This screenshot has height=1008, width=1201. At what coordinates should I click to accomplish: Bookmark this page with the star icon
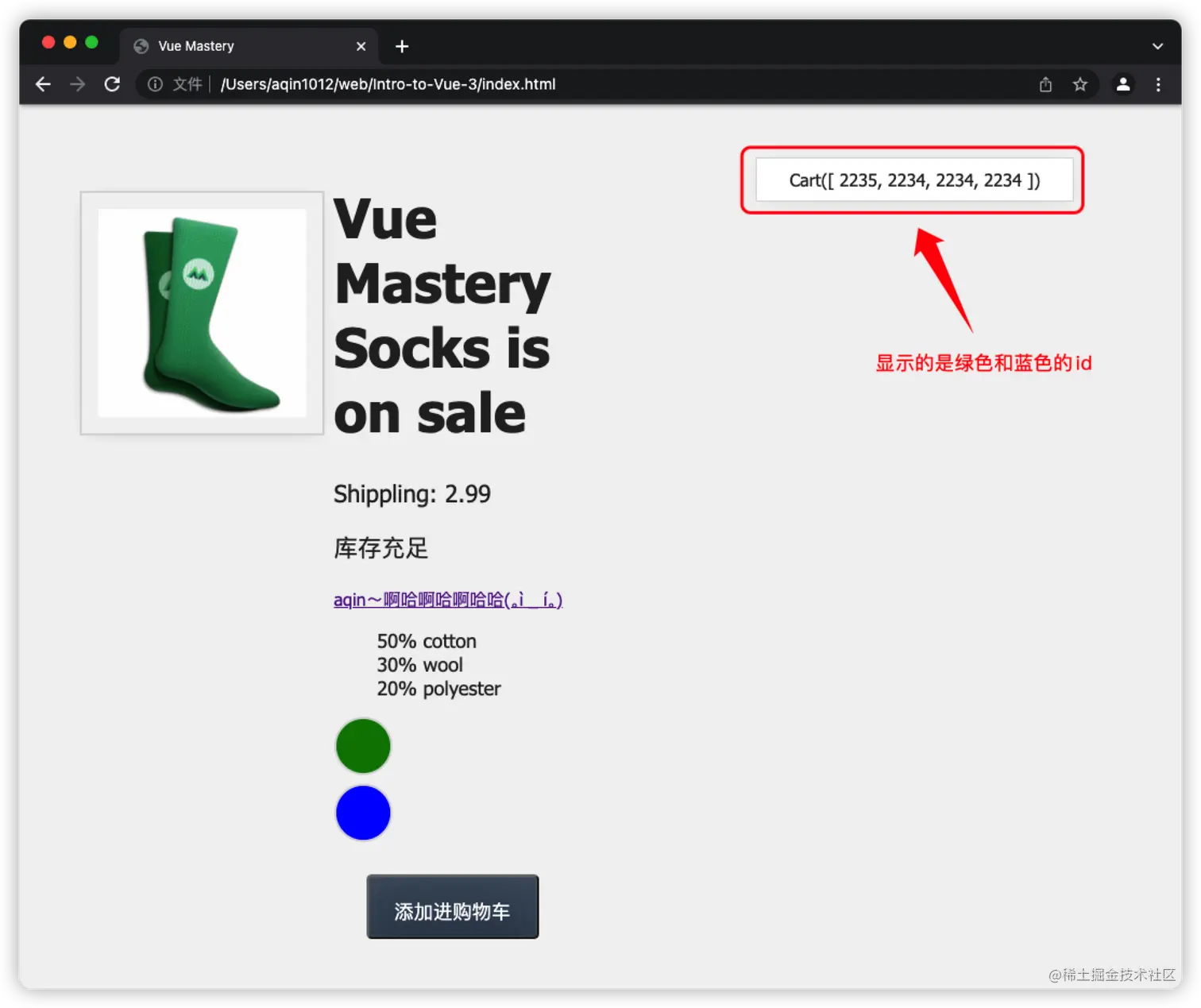[x=1079, y=84]
